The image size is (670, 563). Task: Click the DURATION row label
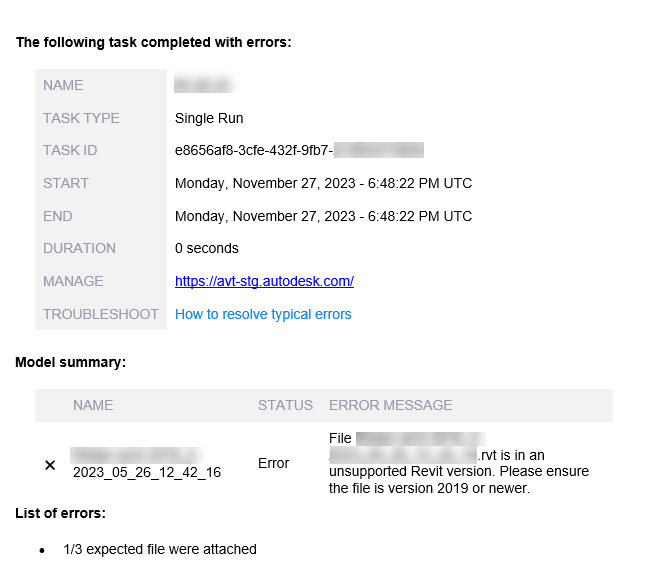[79, 248]
